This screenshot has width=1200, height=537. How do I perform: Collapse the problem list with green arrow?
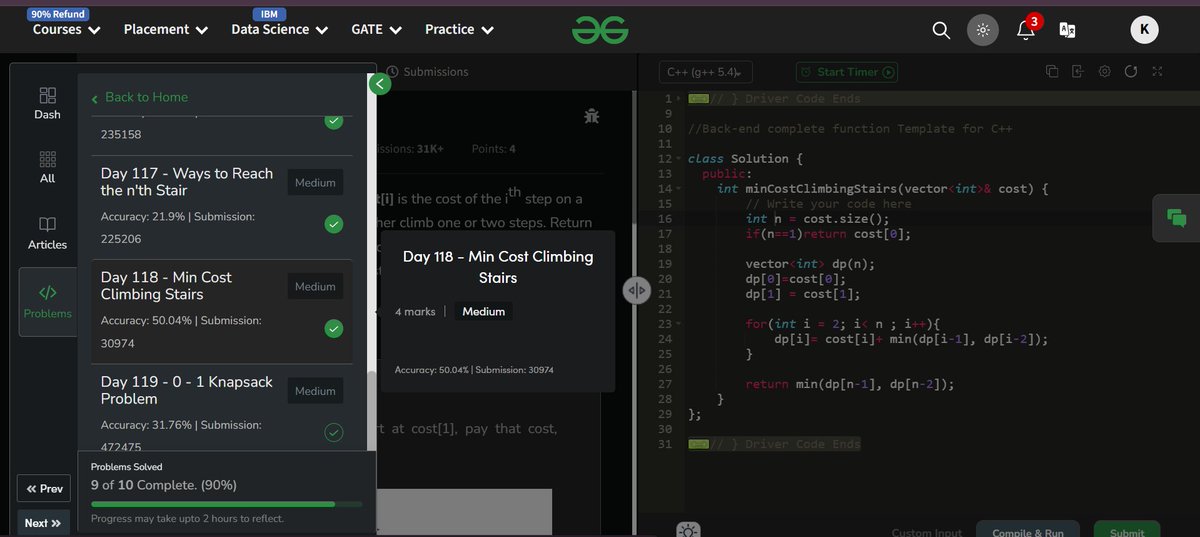pyautogui.click(x=378, y=84)
